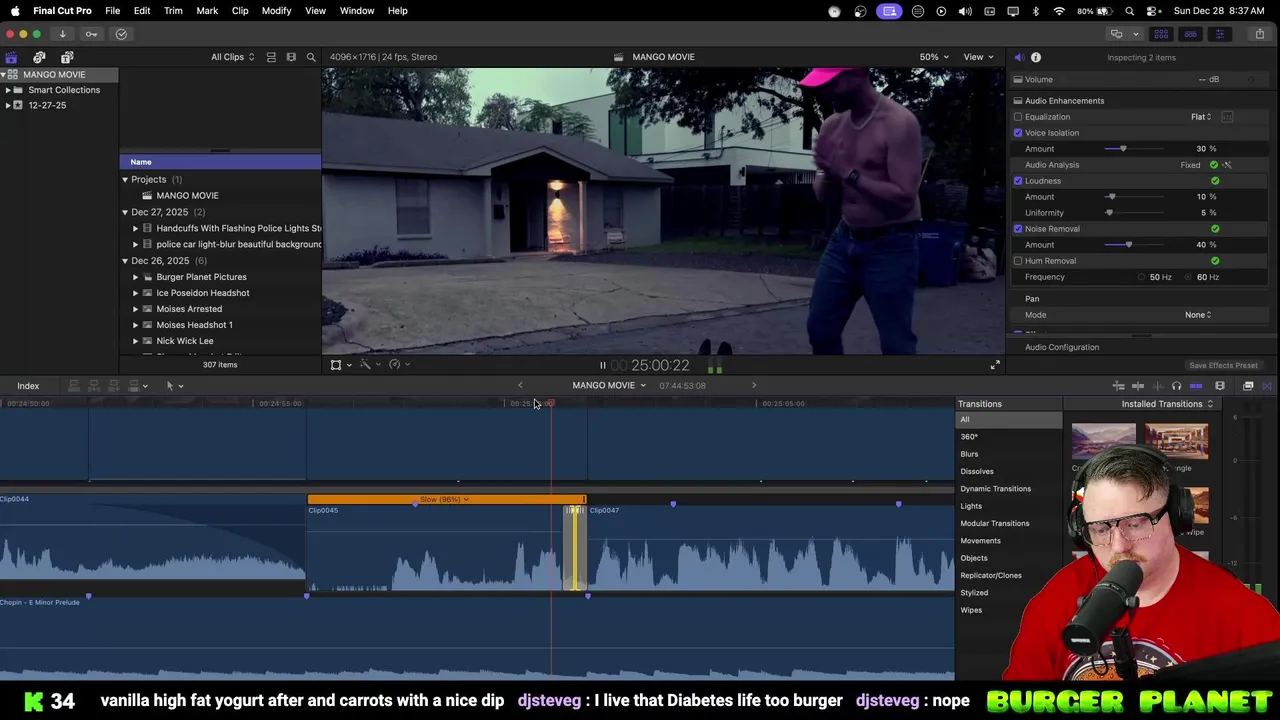Search the browser with magnifier icon
The height and width of the screenshot is (720, 1280).
[x=311, y=57]
